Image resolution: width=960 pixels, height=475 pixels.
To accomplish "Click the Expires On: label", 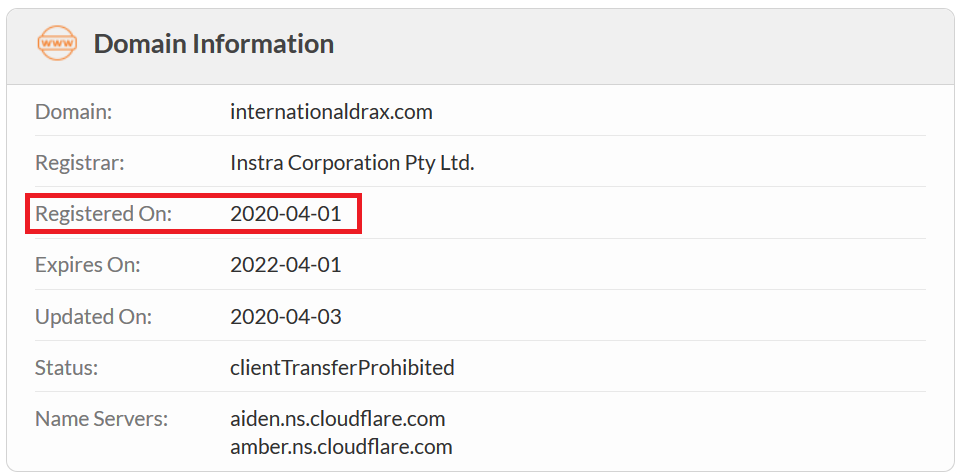I will click(x=88, y=265).
